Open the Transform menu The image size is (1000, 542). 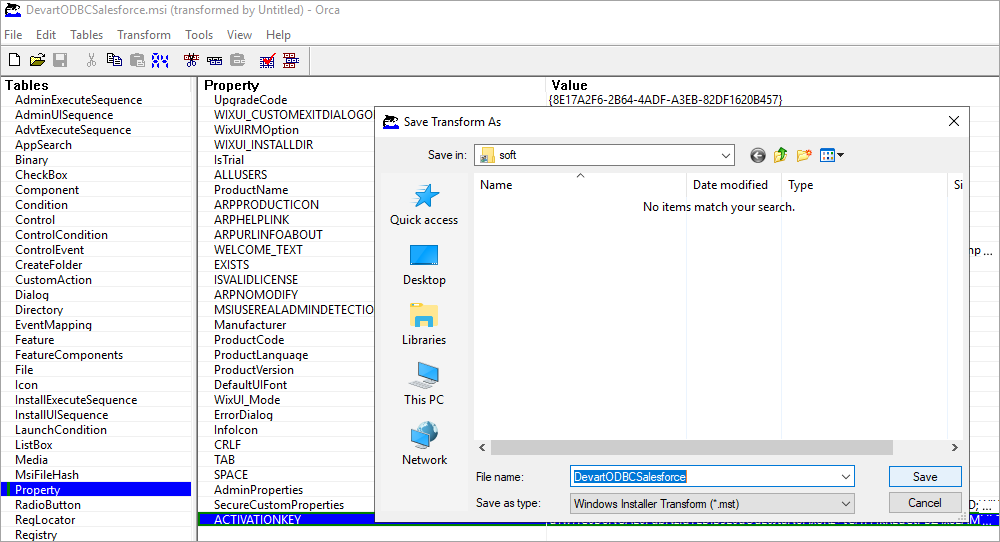pyautogui.click(x=143, y=34)
